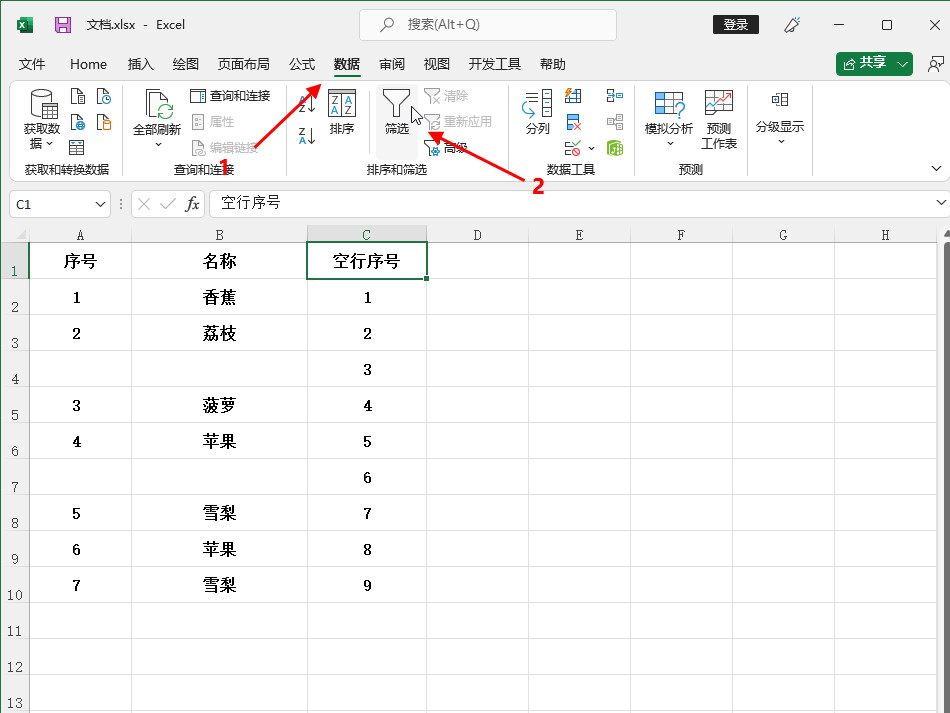Click the Insert Function fx icon

point(192,204)
